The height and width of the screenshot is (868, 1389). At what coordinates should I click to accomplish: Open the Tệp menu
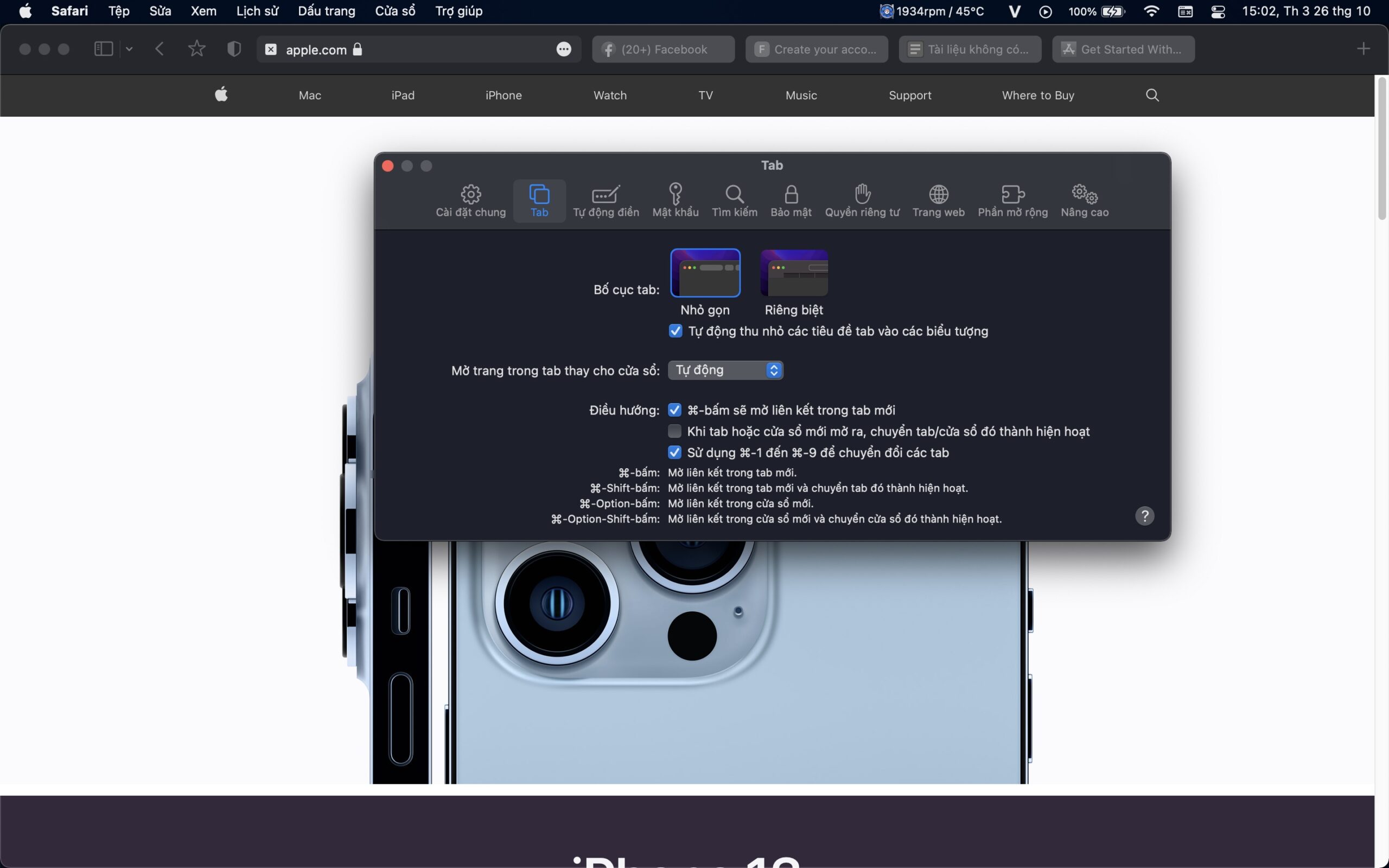[119, 11]
